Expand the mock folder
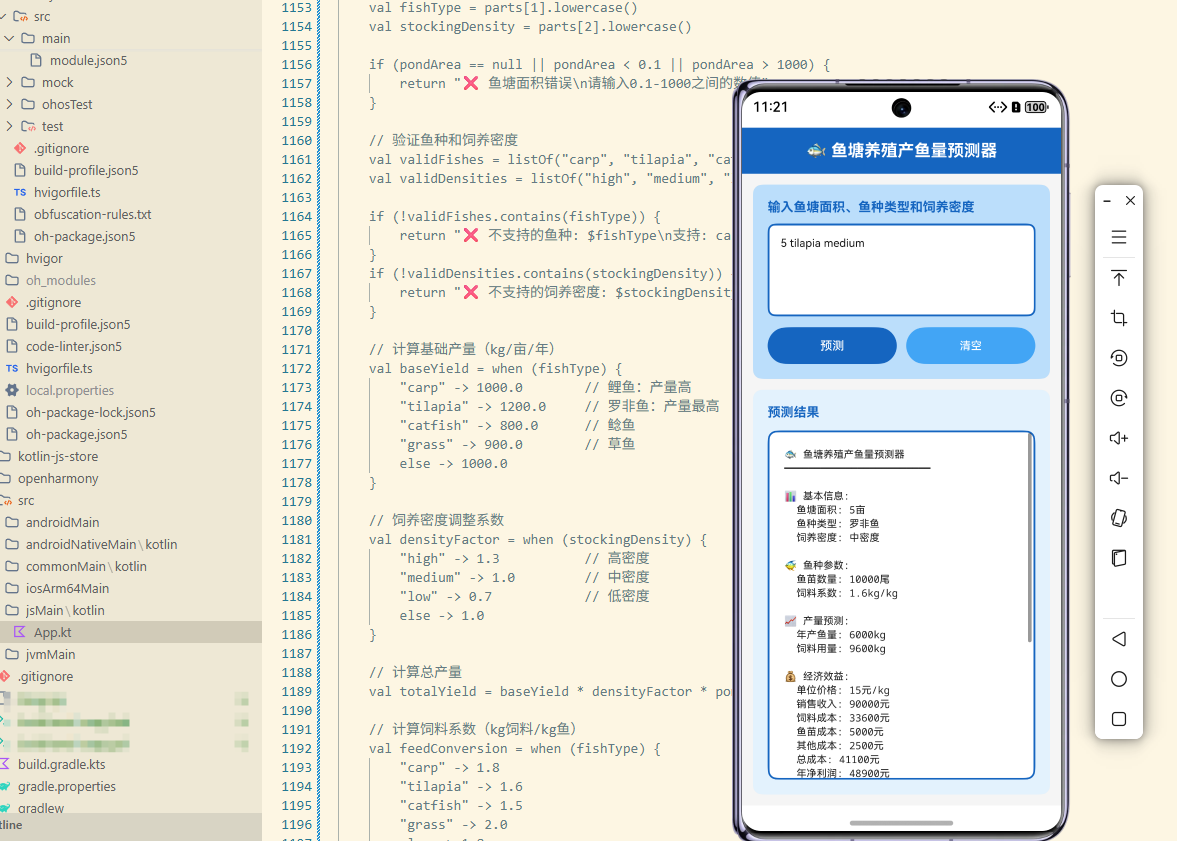Screen dimensions: 1177x841 click(x=9, y=82)
